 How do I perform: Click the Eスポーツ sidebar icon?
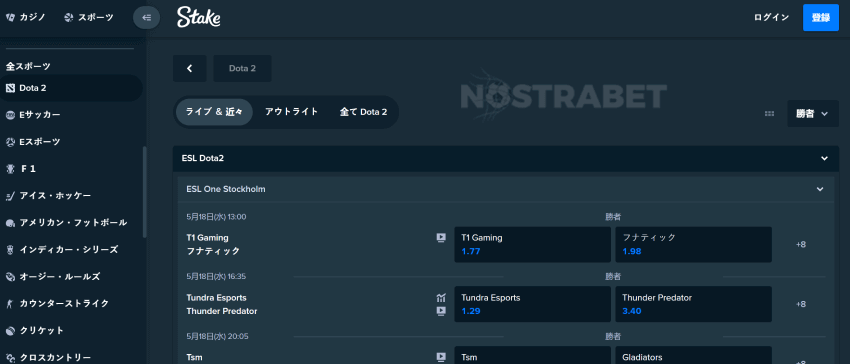click(x=10, y=142)
